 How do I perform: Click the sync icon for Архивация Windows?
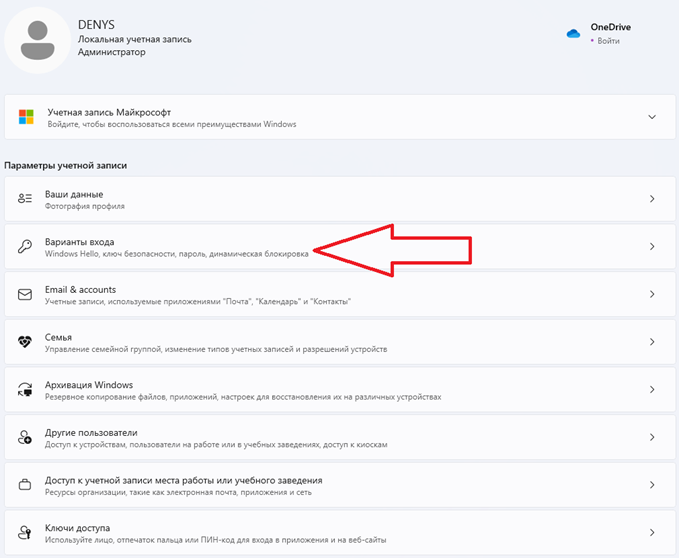26,389
